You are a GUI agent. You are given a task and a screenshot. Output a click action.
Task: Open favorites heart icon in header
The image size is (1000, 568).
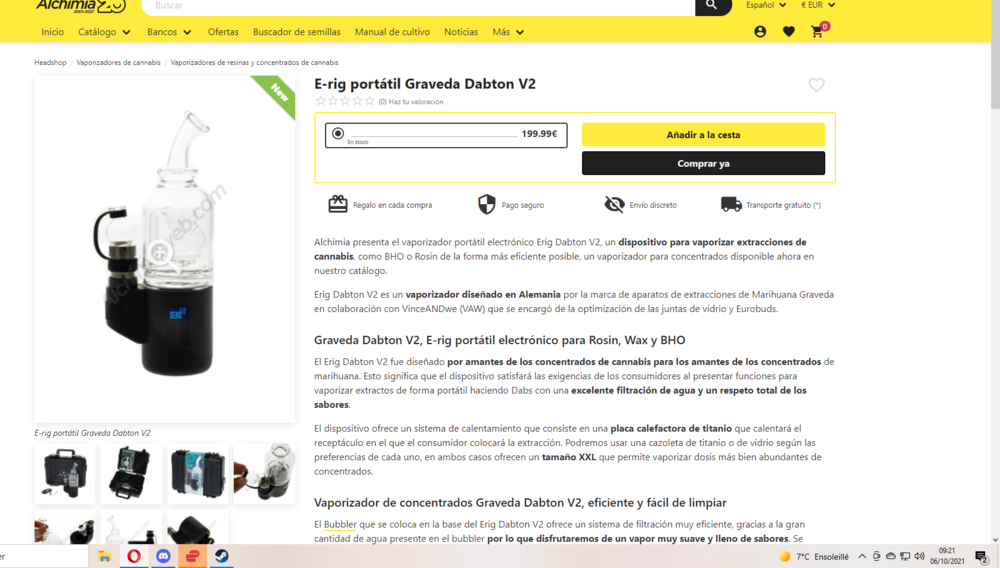pyautogui.click(x=789, y=32)
